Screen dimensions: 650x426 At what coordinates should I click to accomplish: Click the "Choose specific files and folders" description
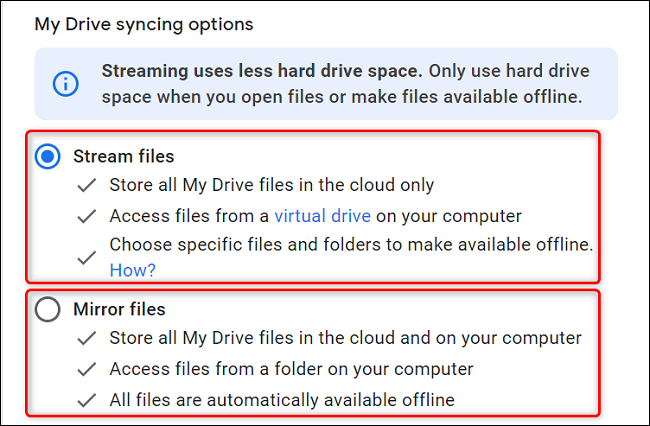[350, 244]
